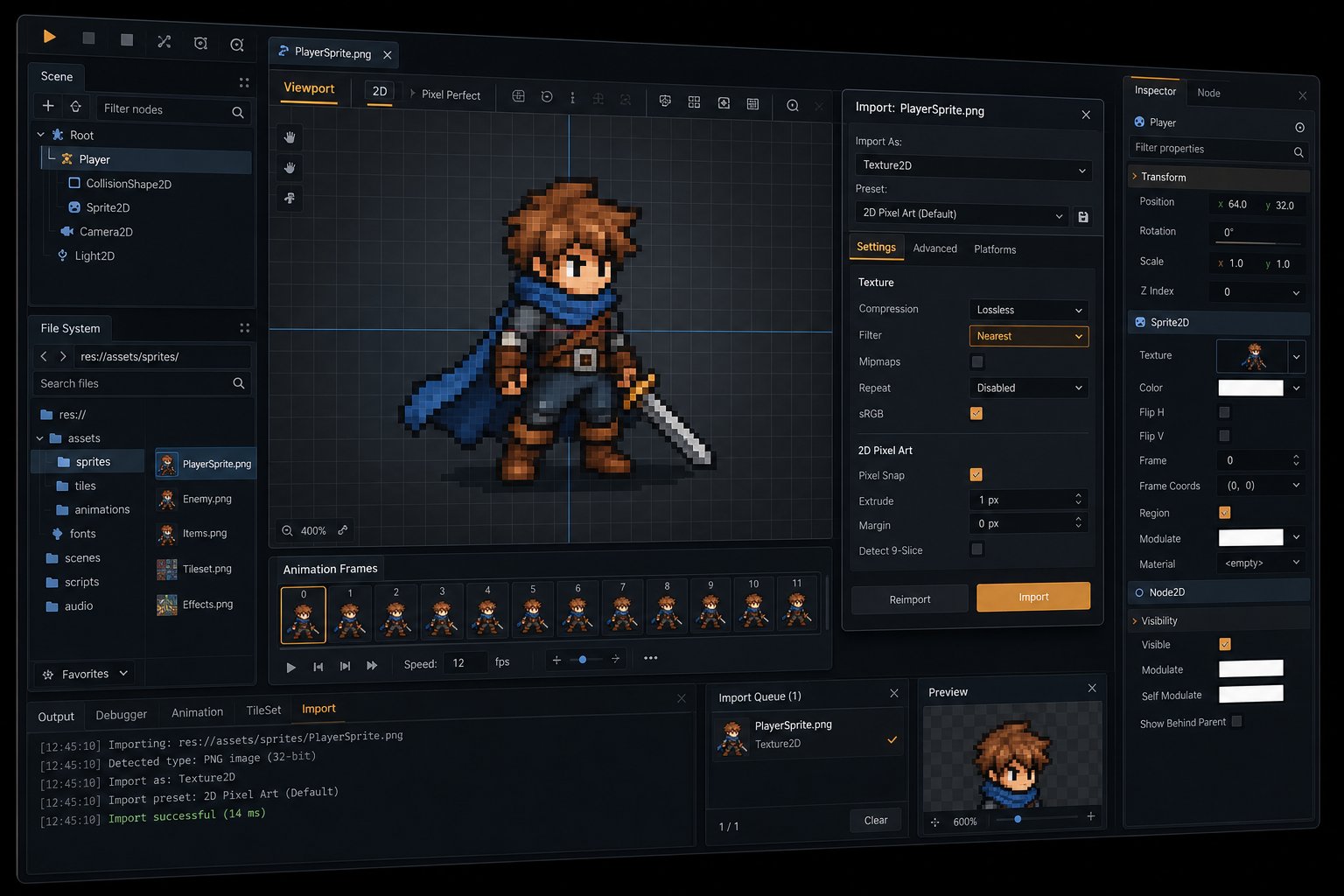The height and width of the screenshot is (896, 1344).
Task: Click the zoom 400% magnifier icon in viewport
Action: point(287,530)
